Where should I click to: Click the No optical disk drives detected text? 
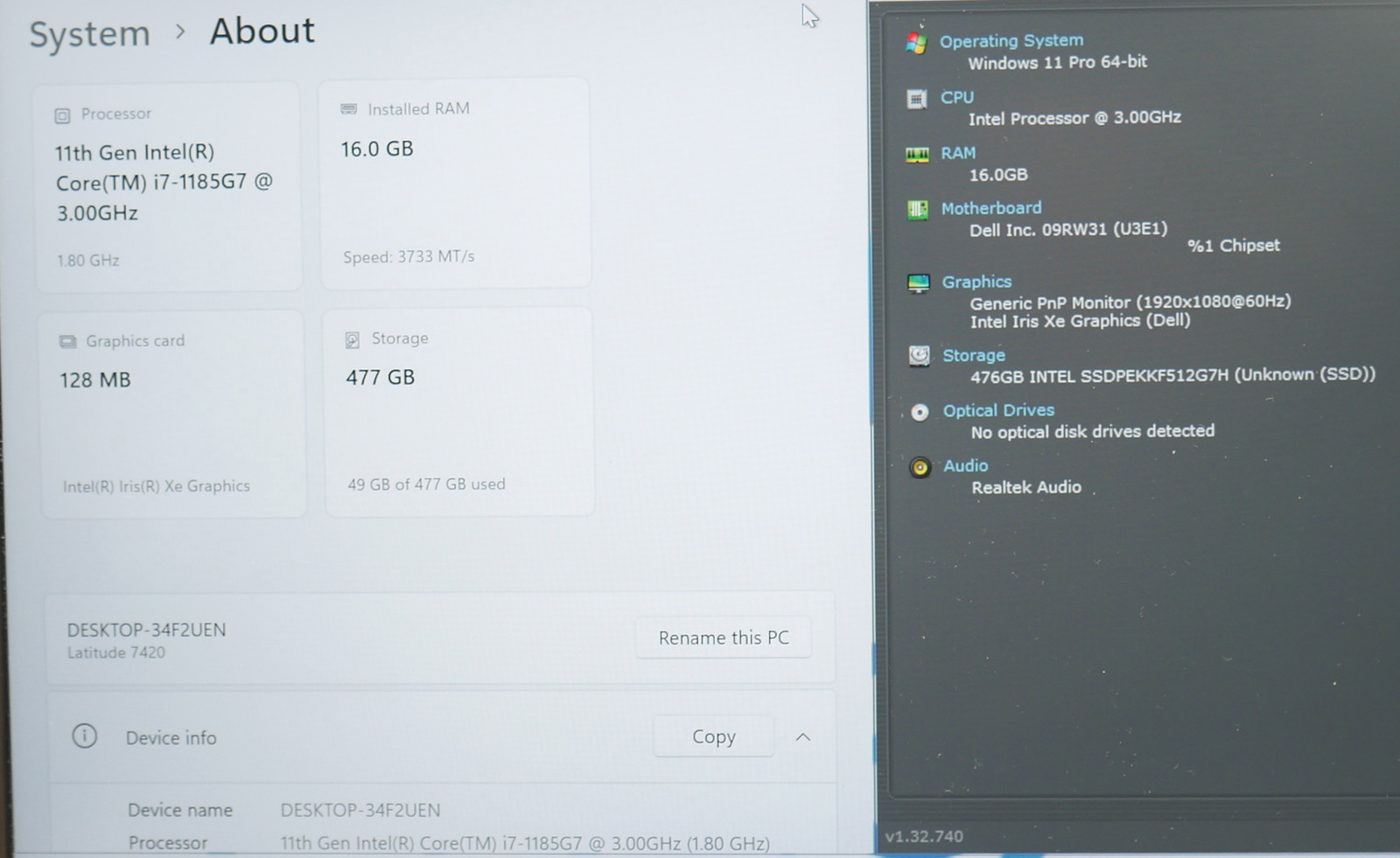tap(1093, 431)
